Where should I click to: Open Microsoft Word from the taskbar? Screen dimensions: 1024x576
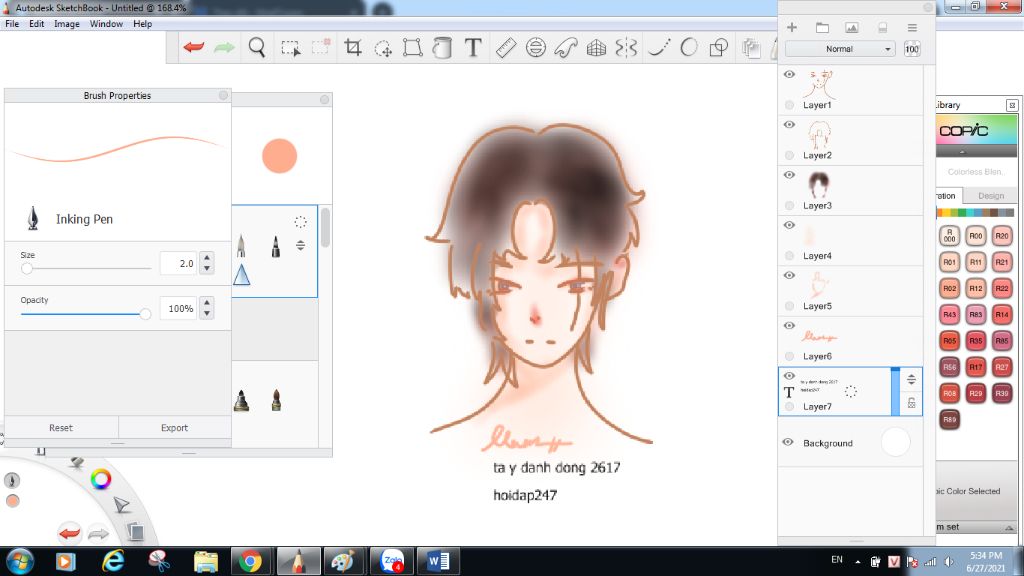438,561
